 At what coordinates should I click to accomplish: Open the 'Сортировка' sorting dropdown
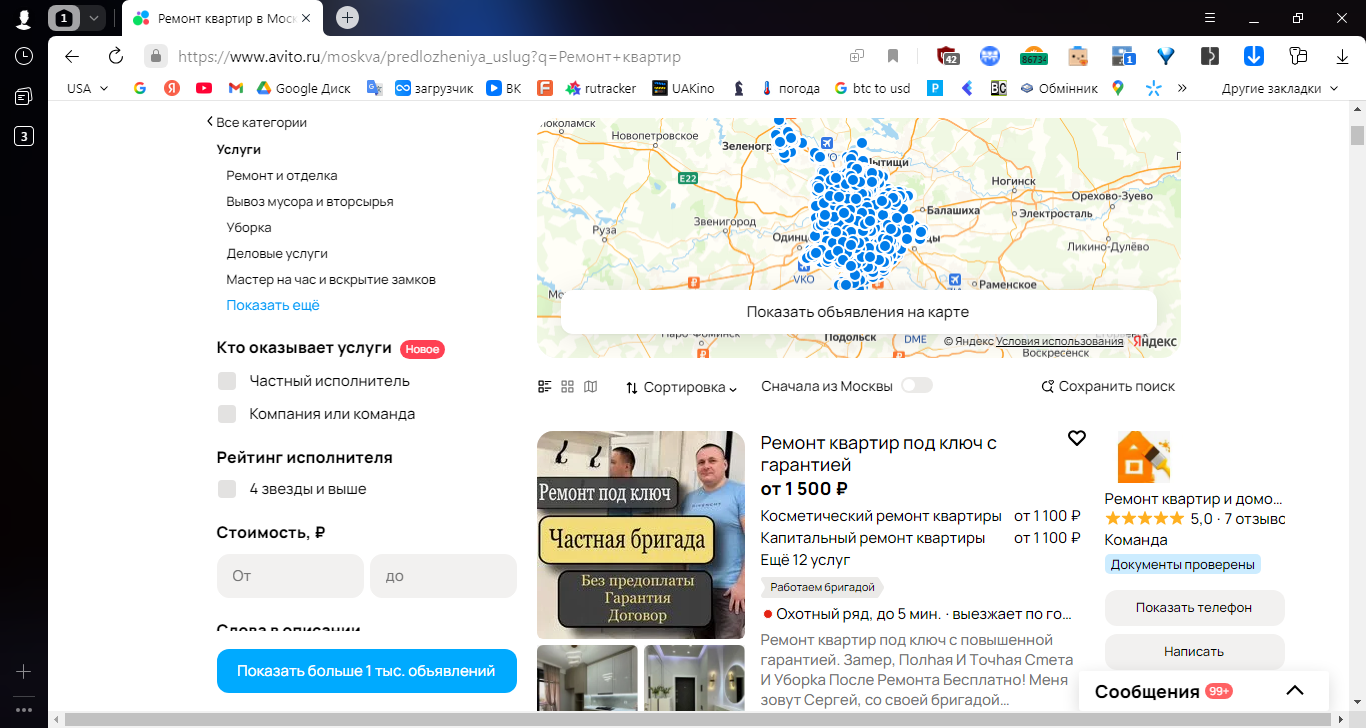coord(682,387)
